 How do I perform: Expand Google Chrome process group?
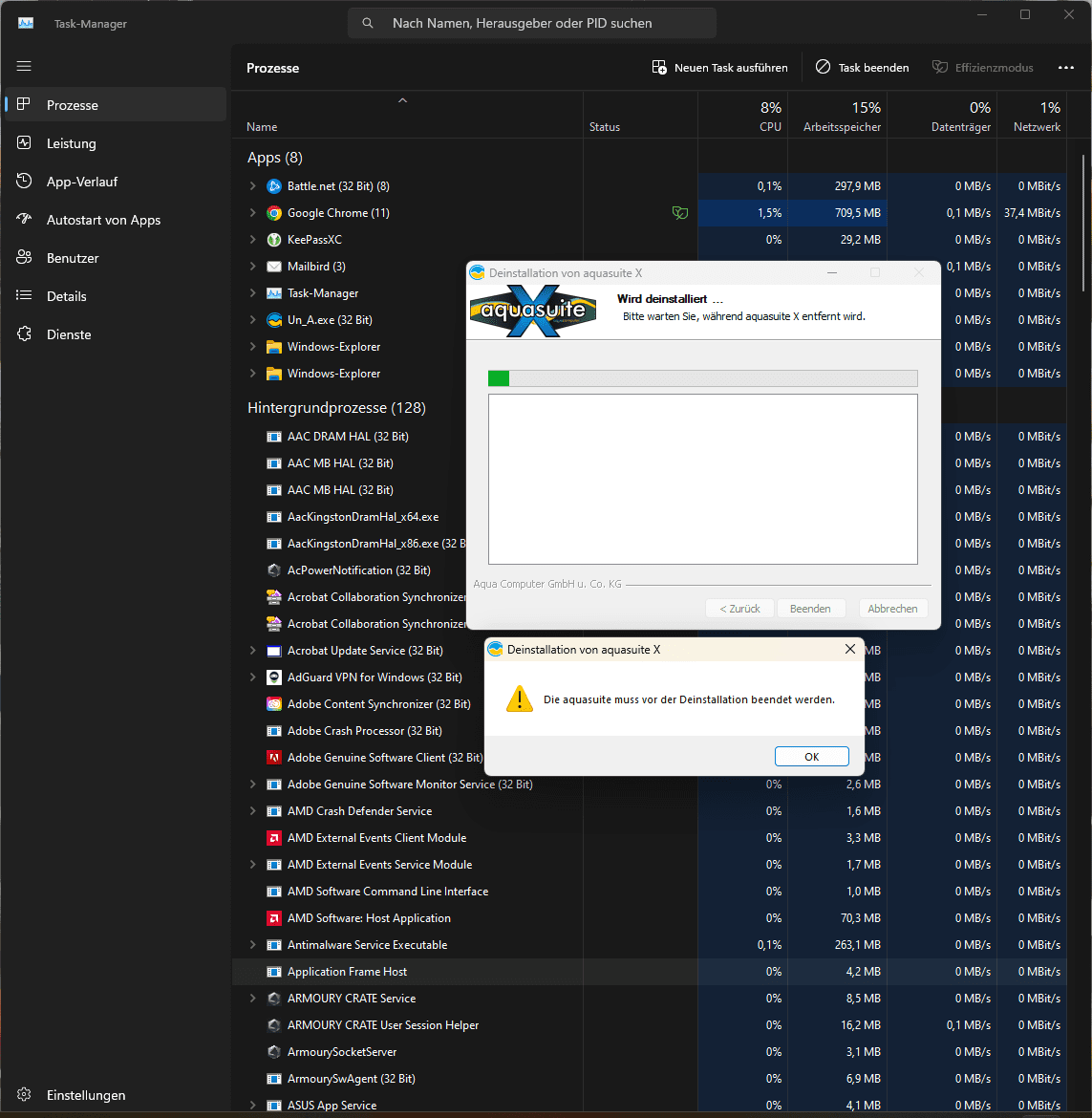252,212
